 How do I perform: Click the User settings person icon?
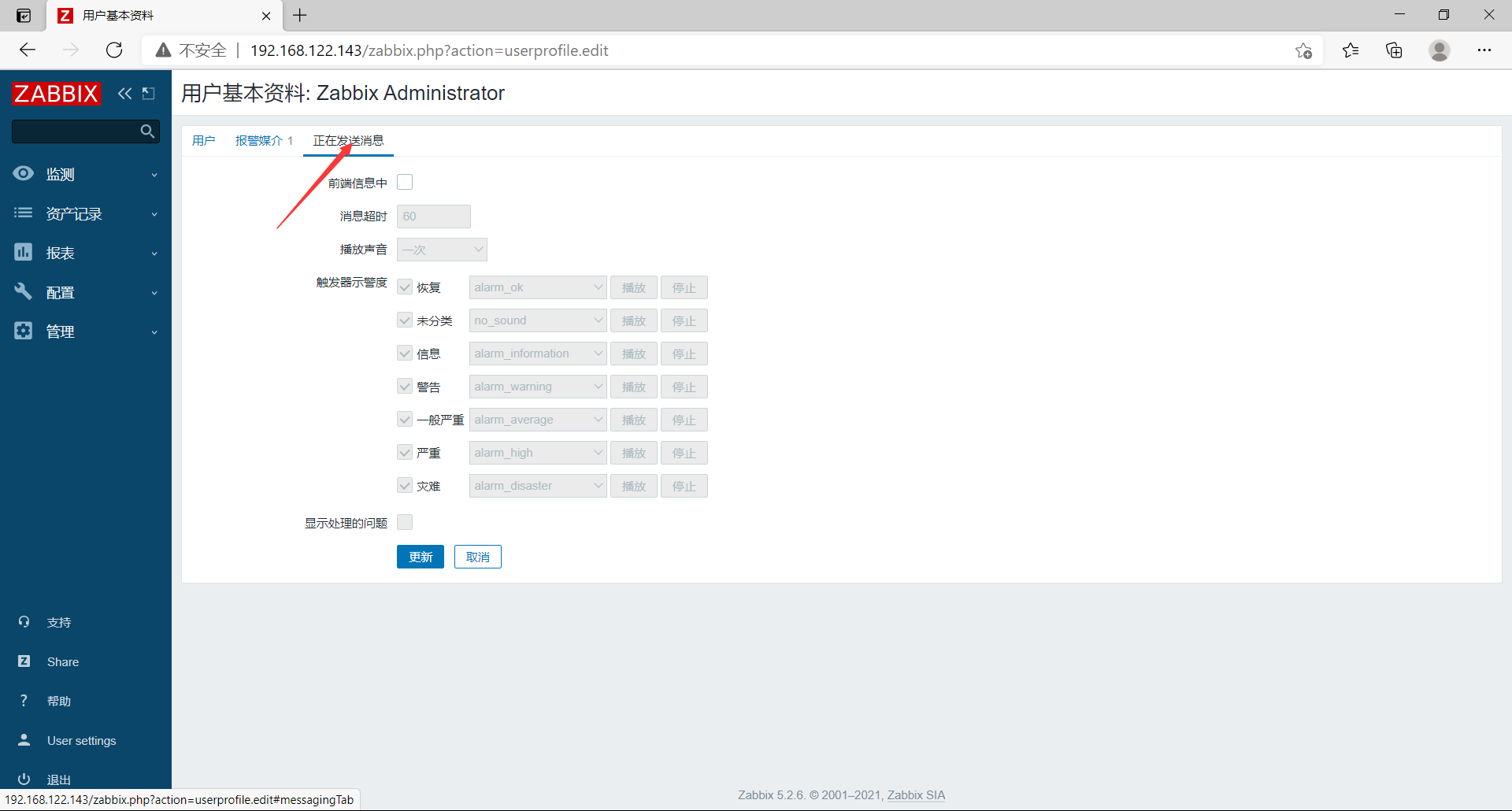pyautogui.click(x=24, y=740)
